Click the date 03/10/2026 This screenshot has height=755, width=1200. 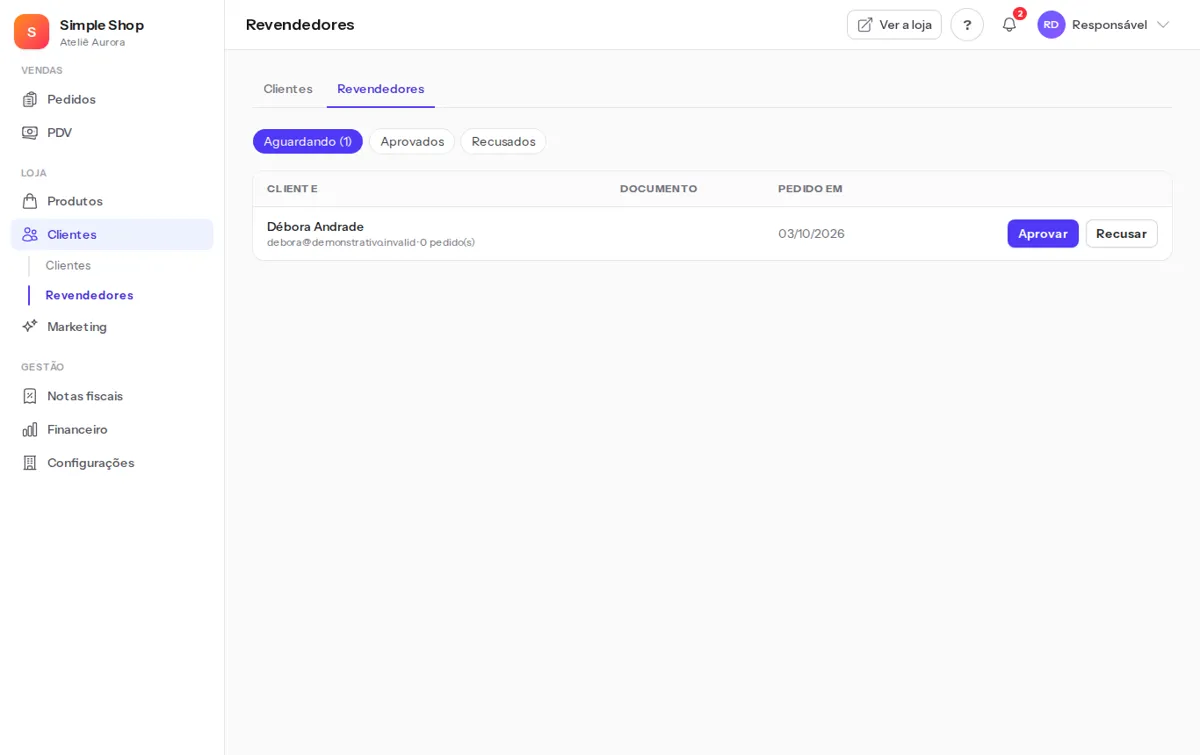click(x=811, y=234)
